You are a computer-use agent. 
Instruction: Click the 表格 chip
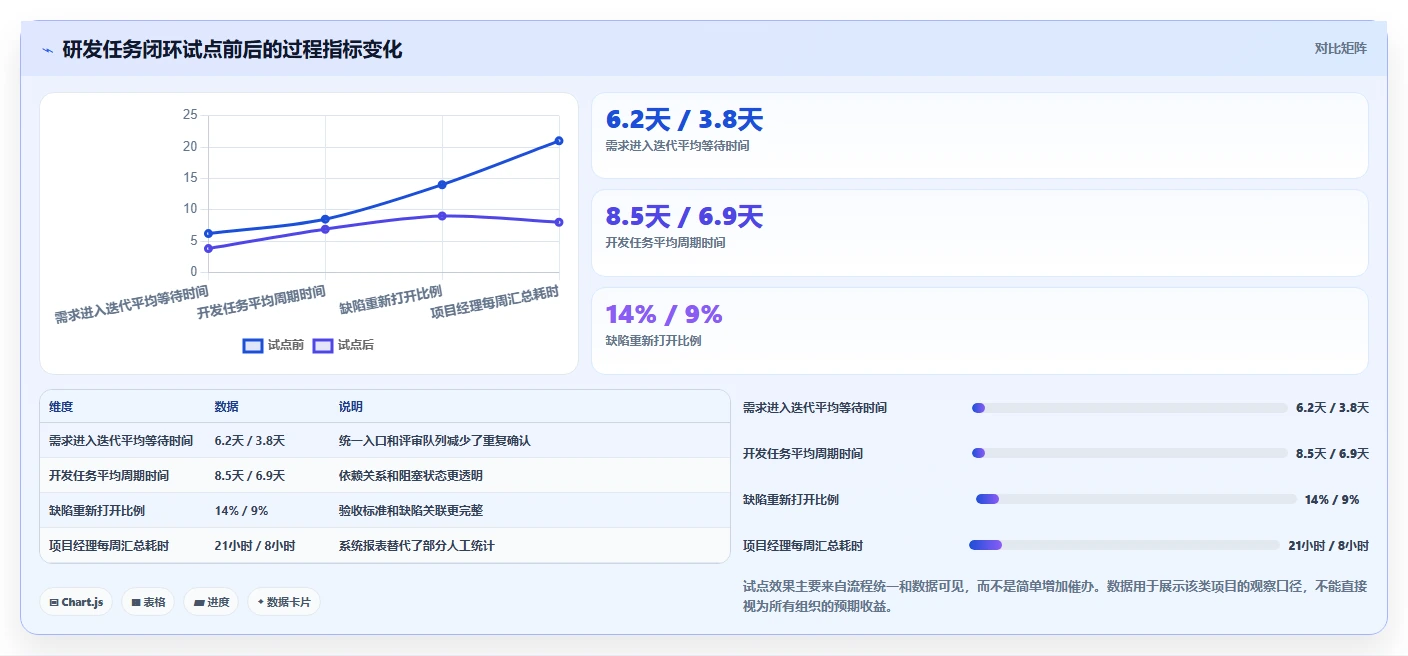pos(148,602)
